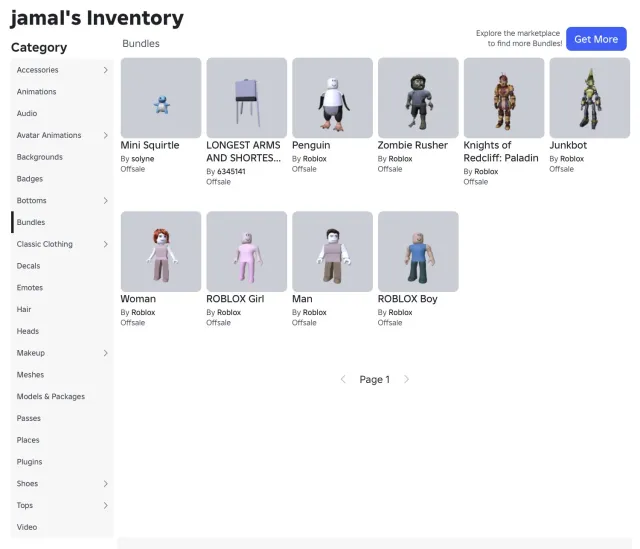
Task: Go to next page arrow
Action: 406,379
